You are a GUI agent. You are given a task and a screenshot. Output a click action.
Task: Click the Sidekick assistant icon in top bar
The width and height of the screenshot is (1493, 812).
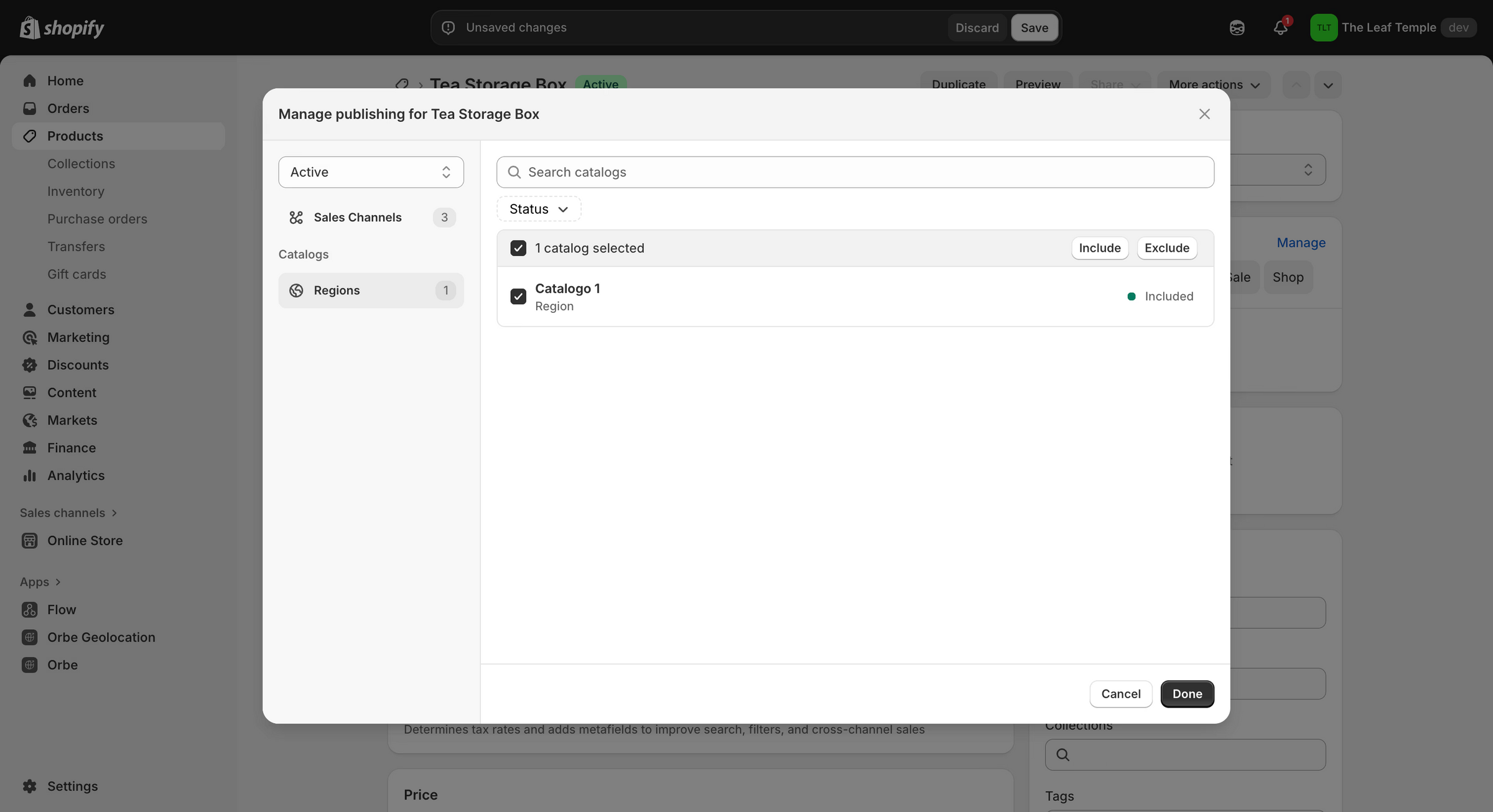(1237, 27)
